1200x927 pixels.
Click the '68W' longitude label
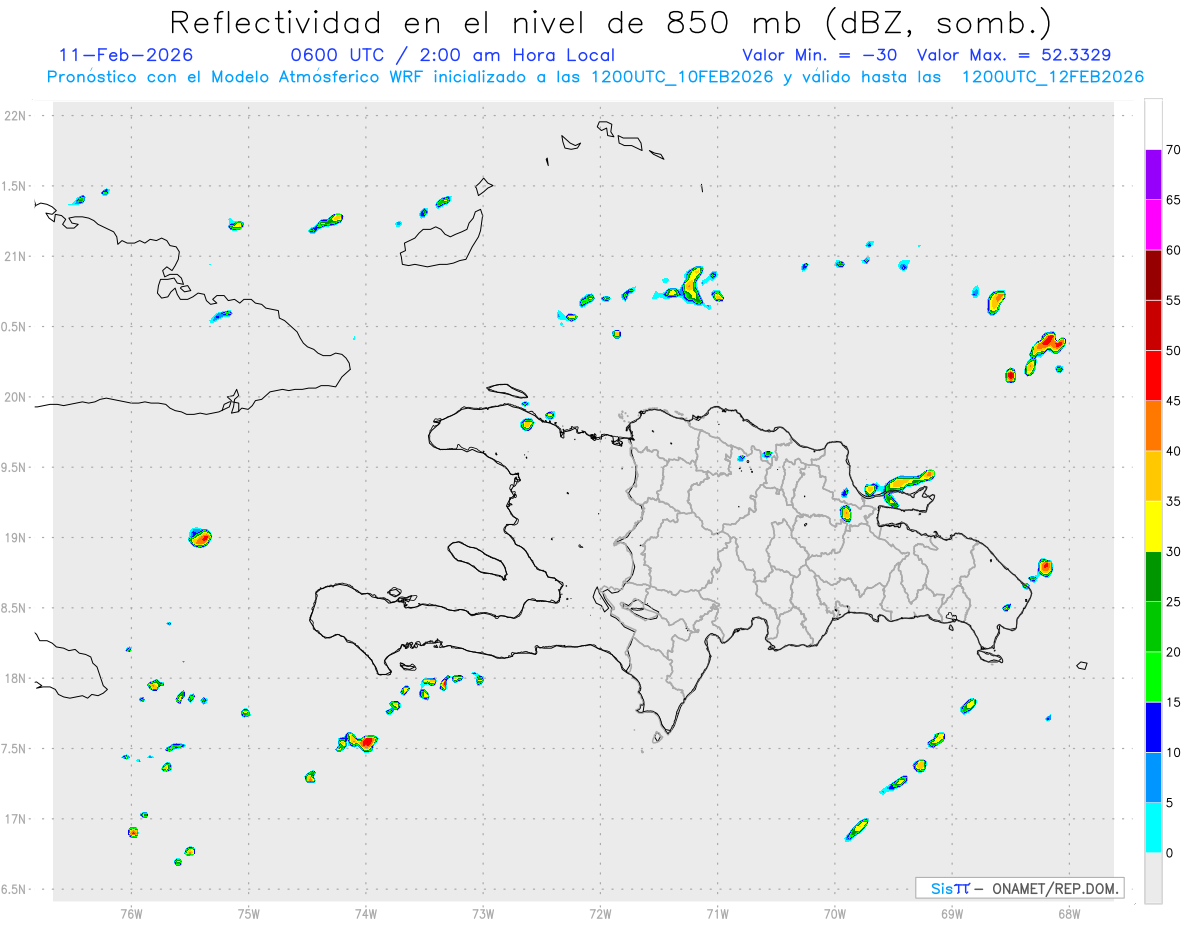click(x=1069, y=913)
